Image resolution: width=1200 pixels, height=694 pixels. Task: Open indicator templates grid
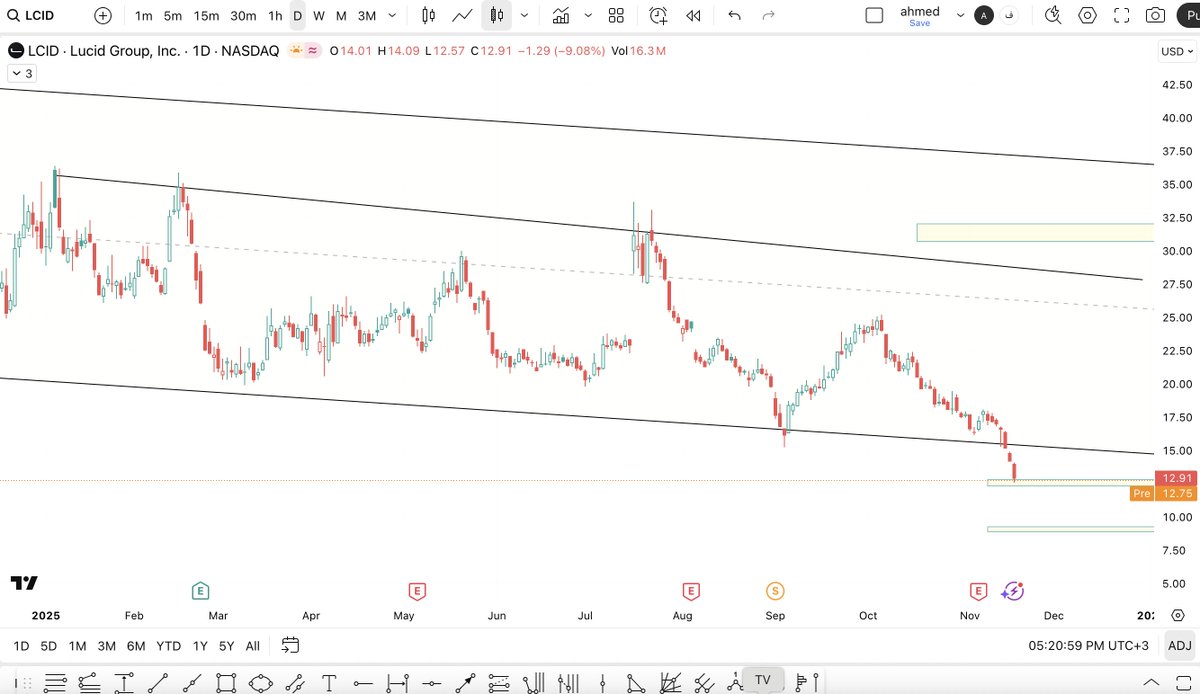[x=616, y=15]
